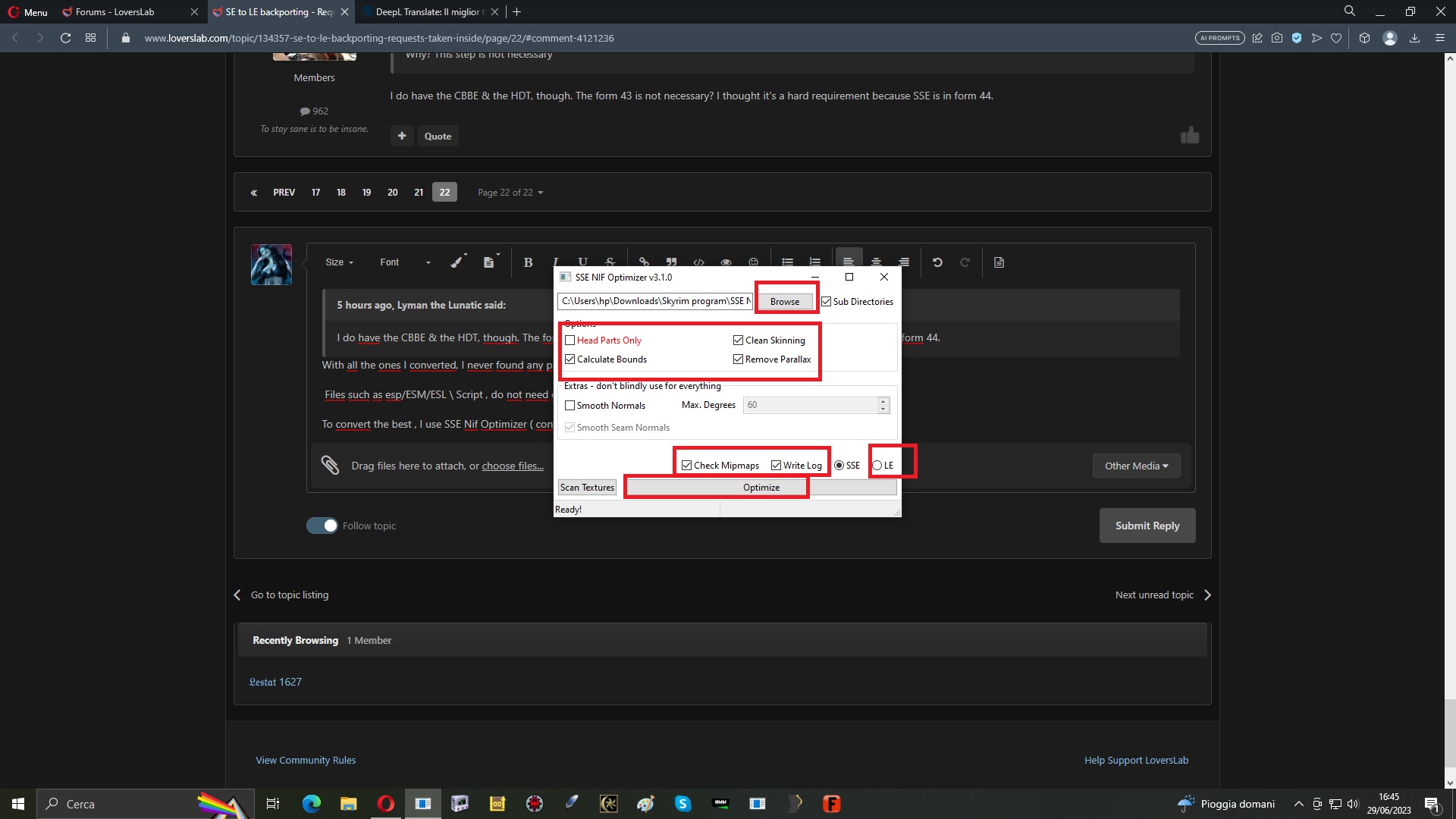Click the thumbs-up reaction icon
The width and height of the screenshot is (1456, 819).
tap(1190, 135)
